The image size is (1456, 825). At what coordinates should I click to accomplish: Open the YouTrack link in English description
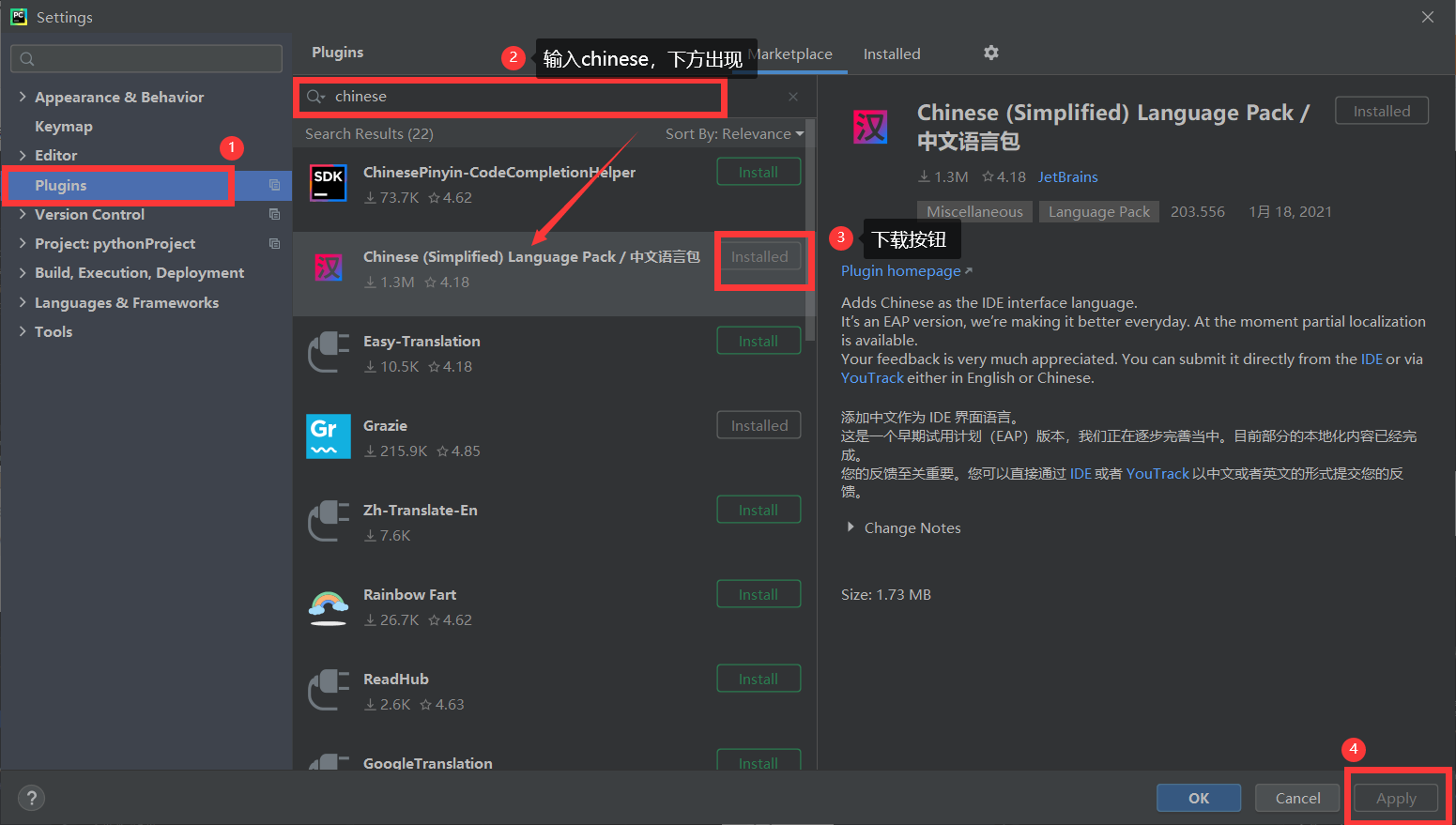(872, 377)
